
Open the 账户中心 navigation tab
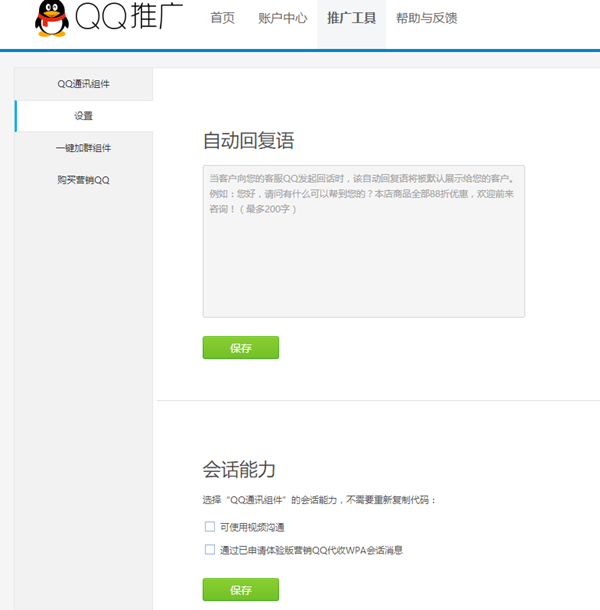[x=282, y=18]
